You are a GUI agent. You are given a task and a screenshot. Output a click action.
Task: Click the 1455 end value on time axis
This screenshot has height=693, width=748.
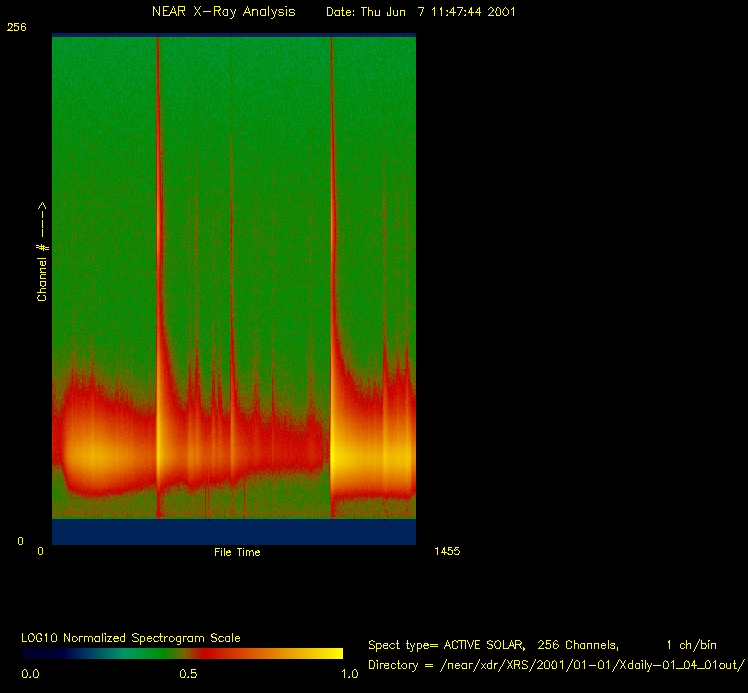pyautogui.click(x=447, y=551)
